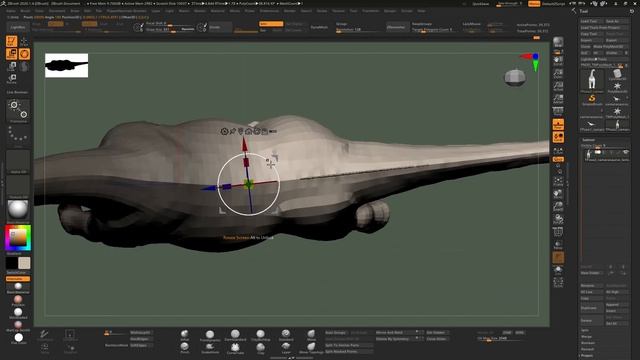Screen dimensions: 640x360
Task: Toggle local symmetry L.Sym
Action: click(558, 151)
